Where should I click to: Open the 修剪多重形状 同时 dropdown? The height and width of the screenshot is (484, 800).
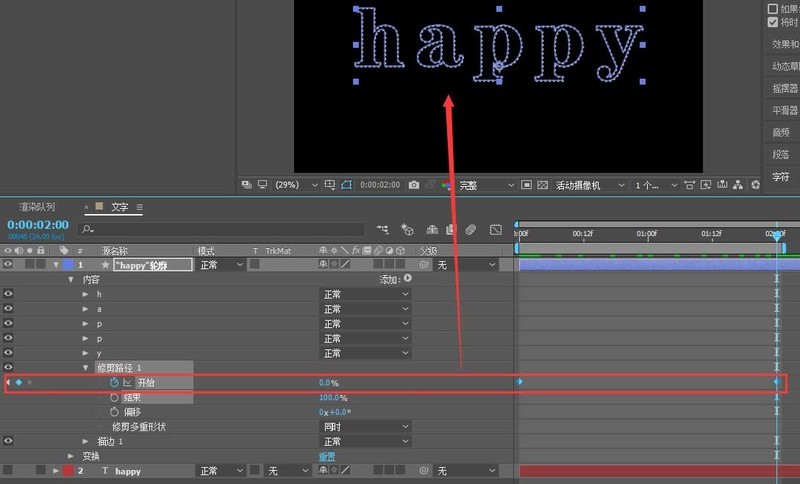coord(365,426)
